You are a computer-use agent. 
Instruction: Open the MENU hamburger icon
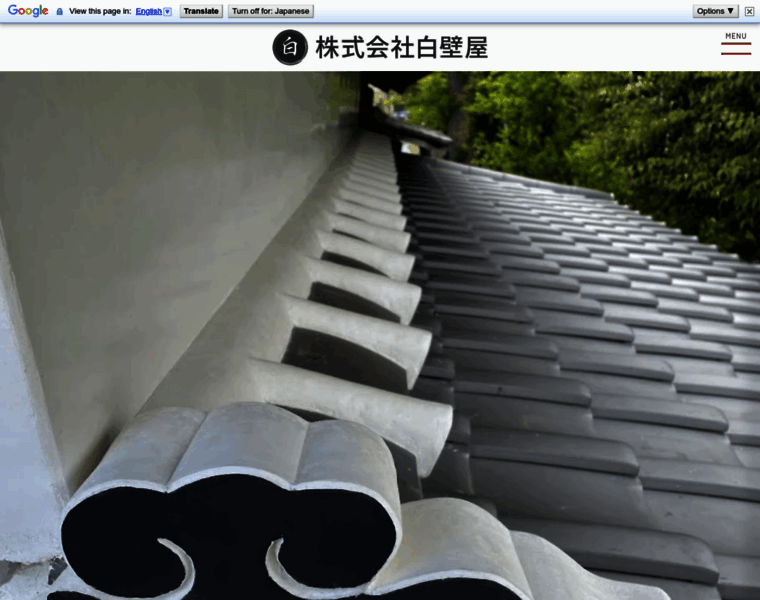click(x=735, y=44)
